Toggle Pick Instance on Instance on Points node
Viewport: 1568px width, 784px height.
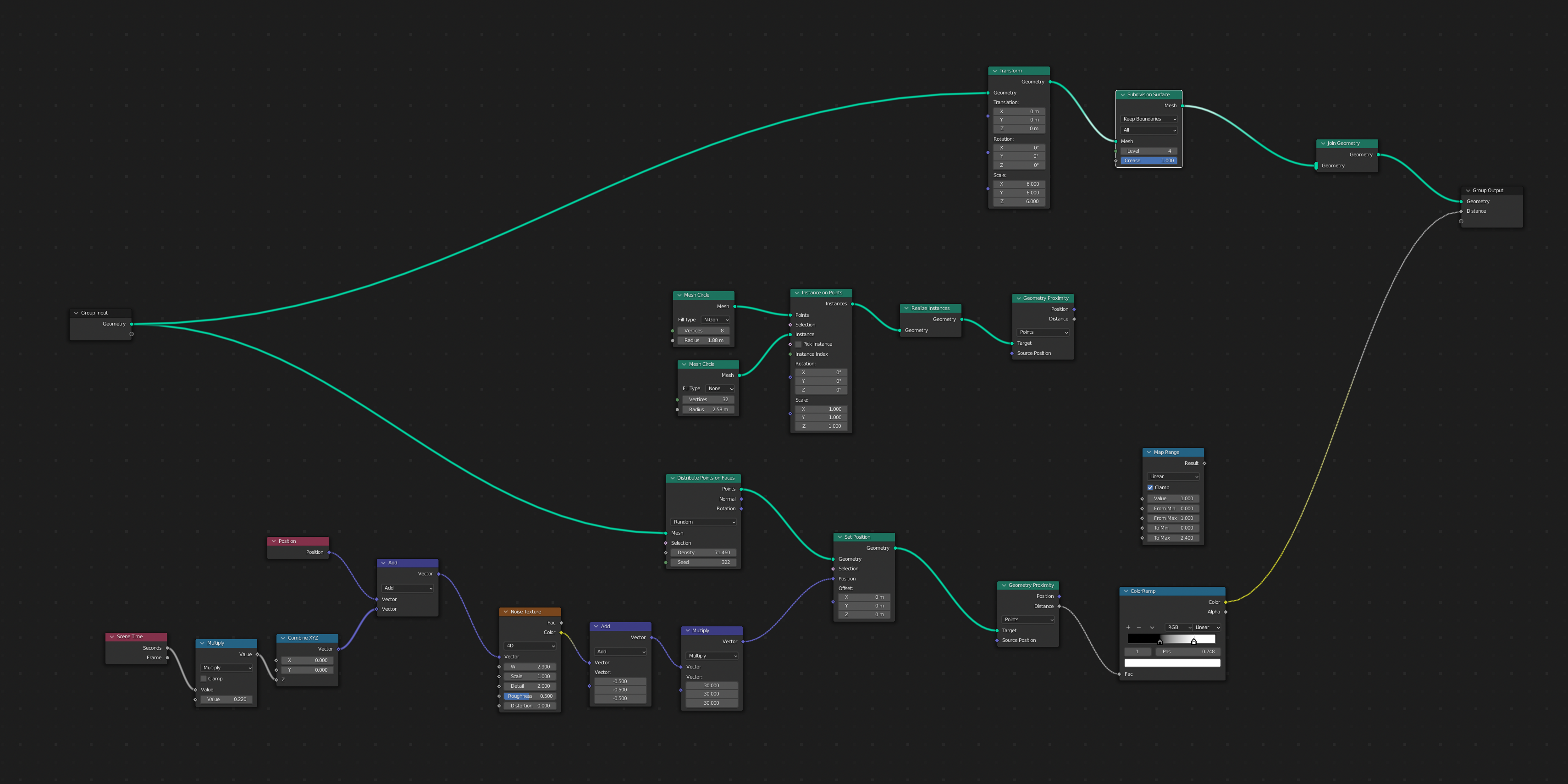click(798, 344)
